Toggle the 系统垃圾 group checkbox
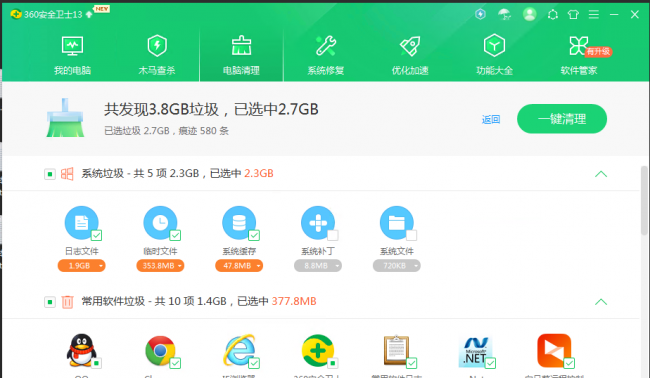Image resolution: width=650 pixels, height=378 pixels. 50,174
